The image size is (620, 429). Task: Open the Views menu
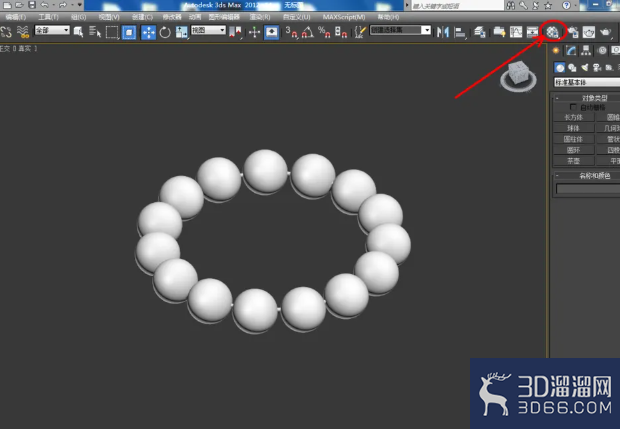point(109,17)
